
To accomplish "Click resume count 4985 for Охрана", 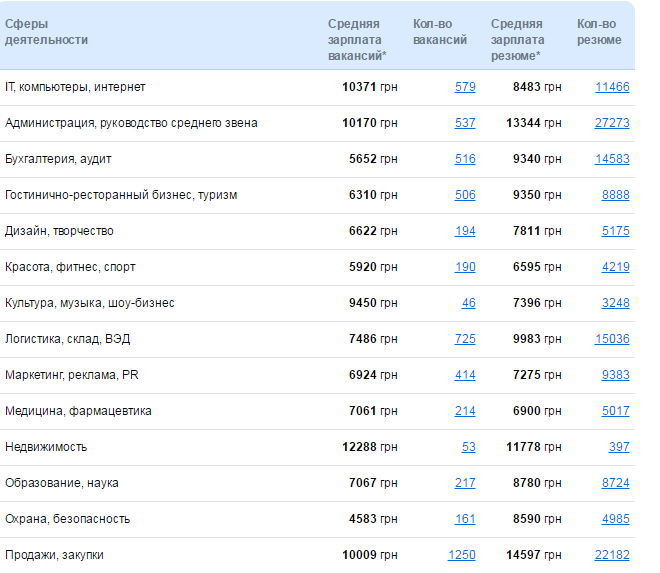I will pos(615,519).
